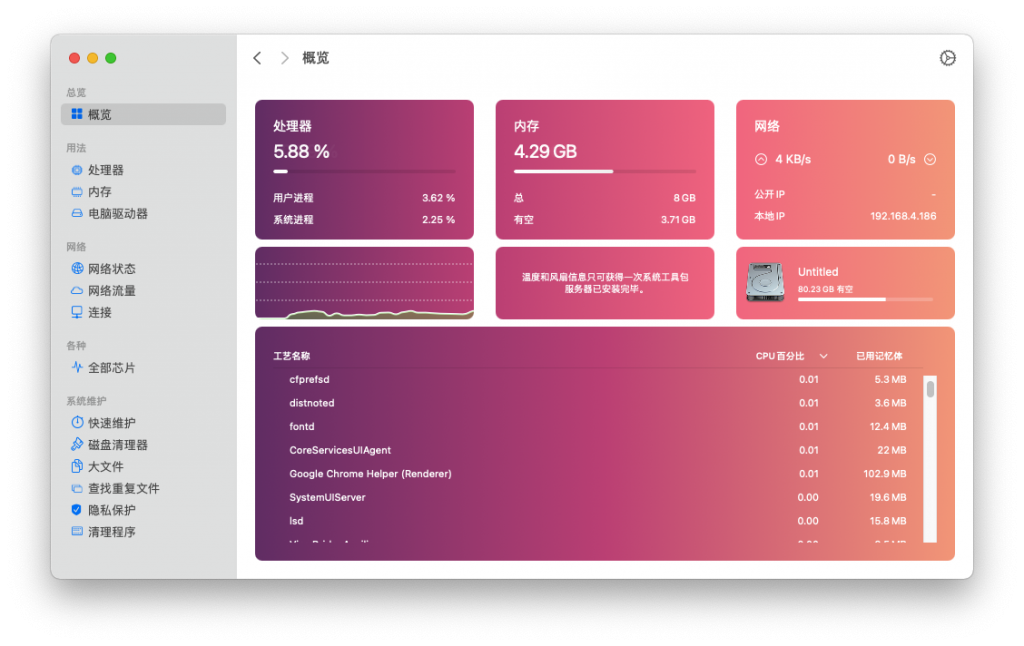This screenshot has width=1024, height=646.
Task: Open the 查找重复文件 label in sidebar
Action: click(123, 489)
